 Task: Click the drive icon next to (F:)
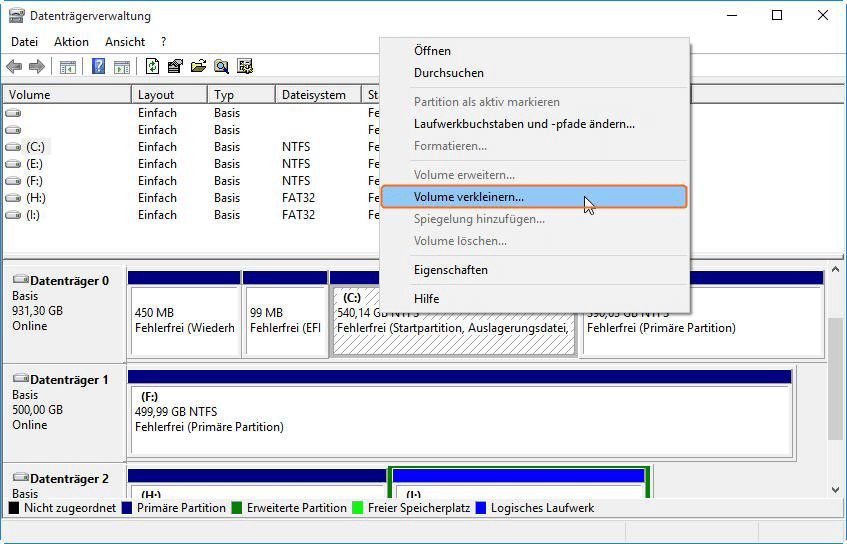[13, 181]
